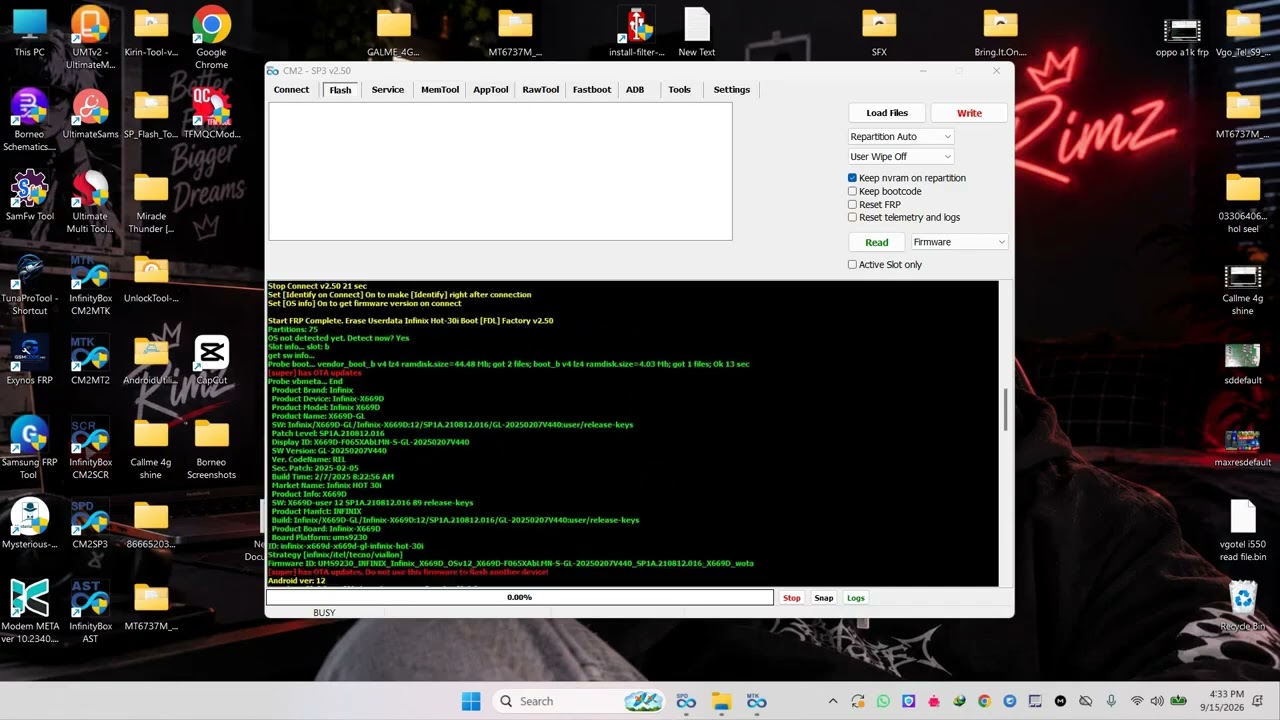Enable the Keep bootcode checkbox

[x=852, y=191]
